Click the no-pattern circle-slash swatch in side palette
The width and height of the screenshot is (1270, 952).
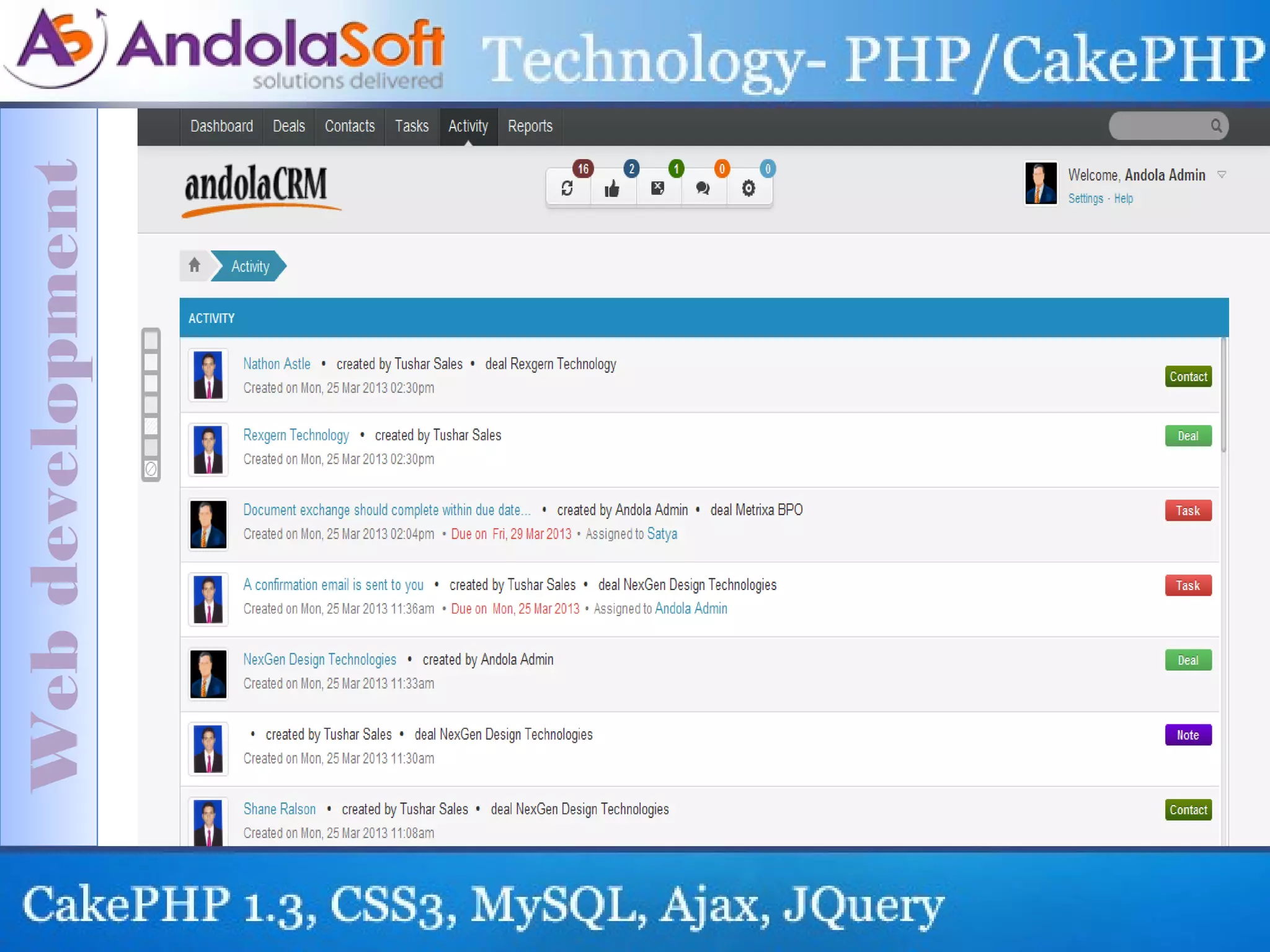click(x=151, y=469)
